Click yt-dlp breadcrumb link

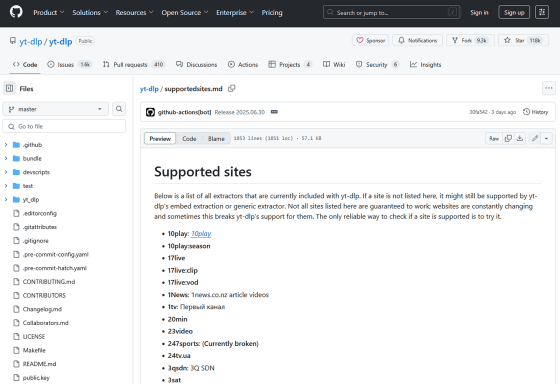(x=149, y=89)
